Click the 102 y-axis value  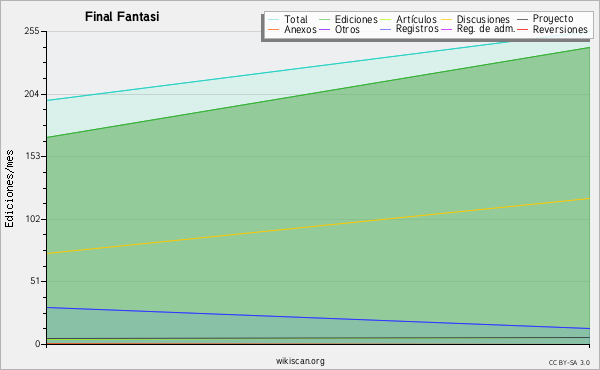pyautogui.click(x=32, y=219)
